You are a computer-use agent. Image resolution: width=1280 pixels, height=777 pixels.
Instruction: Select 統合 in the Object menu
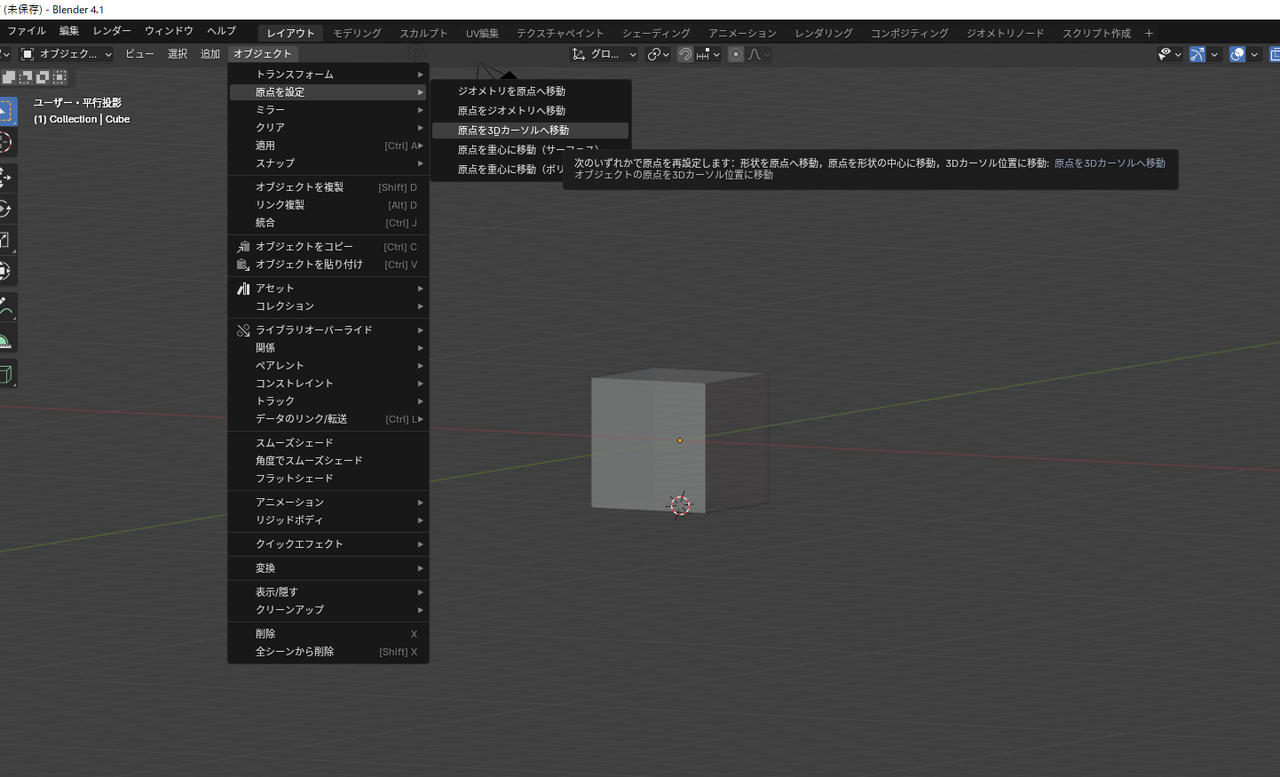coord(328,223)
